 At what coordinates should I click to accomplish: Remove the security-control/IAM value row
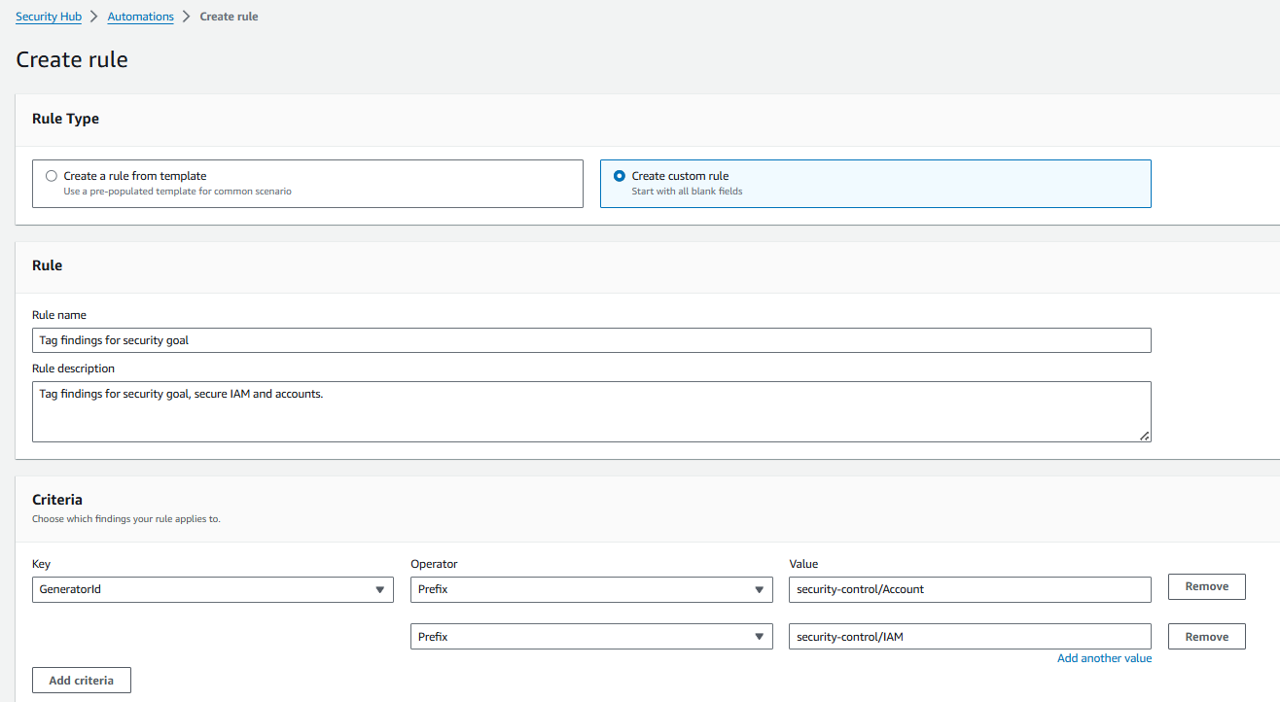pyautogui.click(x=1206, y=637)
